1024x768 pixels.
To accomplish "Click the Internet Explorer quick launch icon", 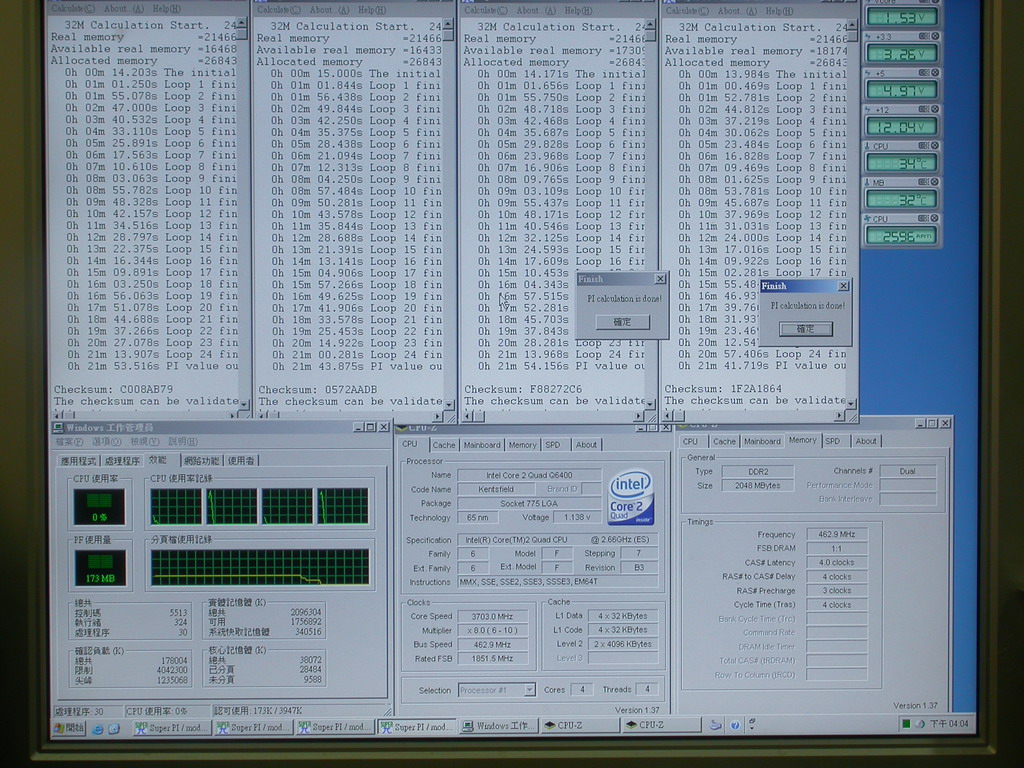I will 98,727.
